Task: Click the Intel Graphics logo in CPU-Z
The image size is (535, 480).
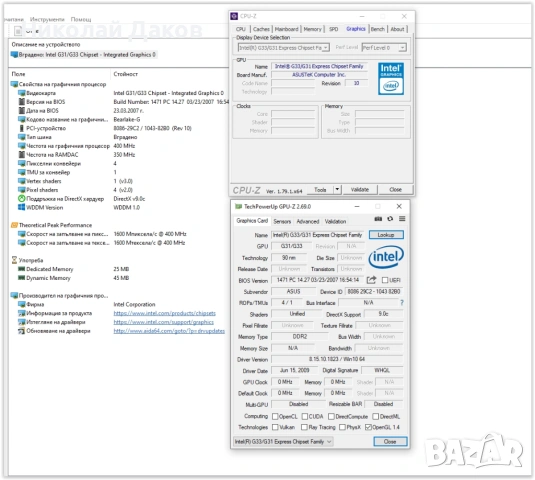Action: coord(391,78)
